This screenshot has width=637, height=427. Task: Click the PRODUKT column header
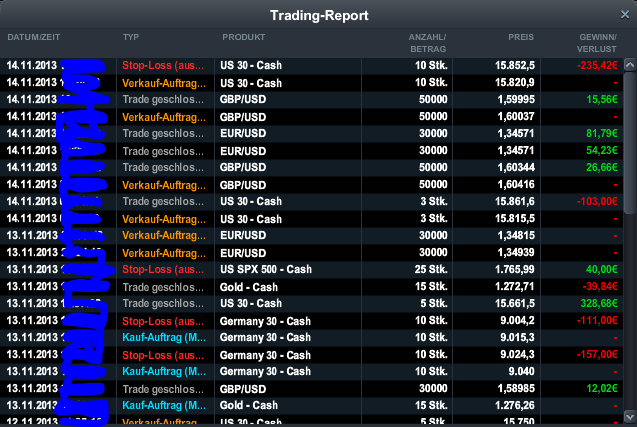pyautogui.click(x=243, y=37)
